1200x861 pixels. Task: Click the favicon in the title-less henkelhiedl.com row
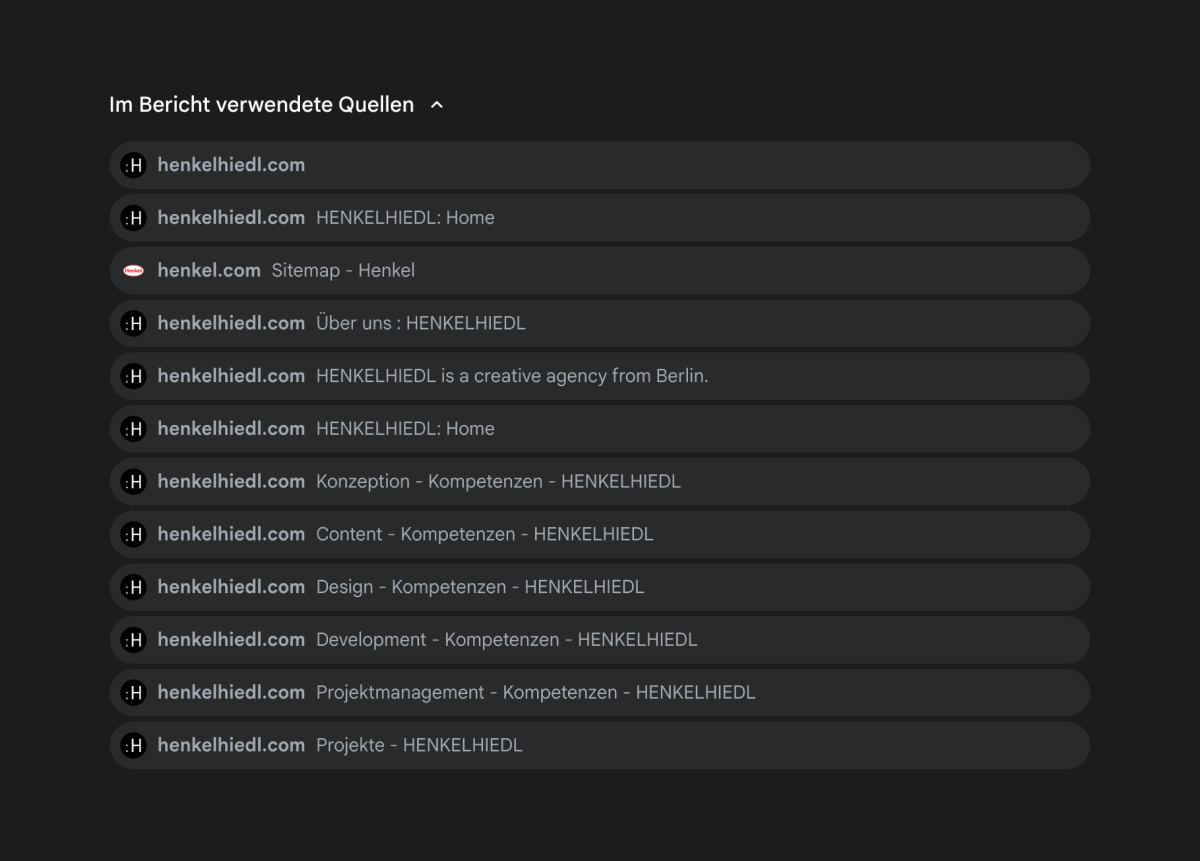(x=133, y=165)
